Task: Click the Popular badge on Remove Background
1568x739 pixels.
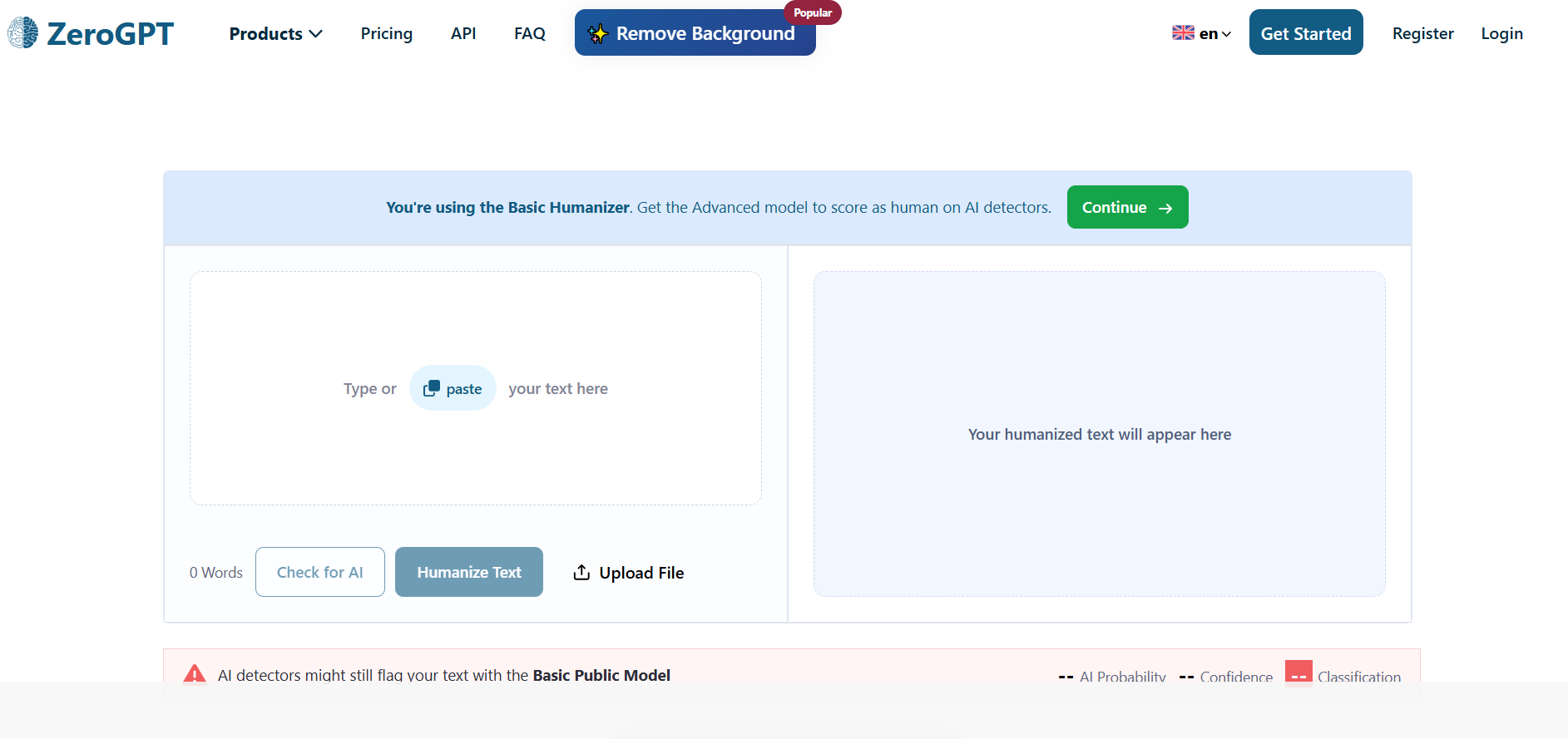Action: pyautogui.click(x=813, y=12)
